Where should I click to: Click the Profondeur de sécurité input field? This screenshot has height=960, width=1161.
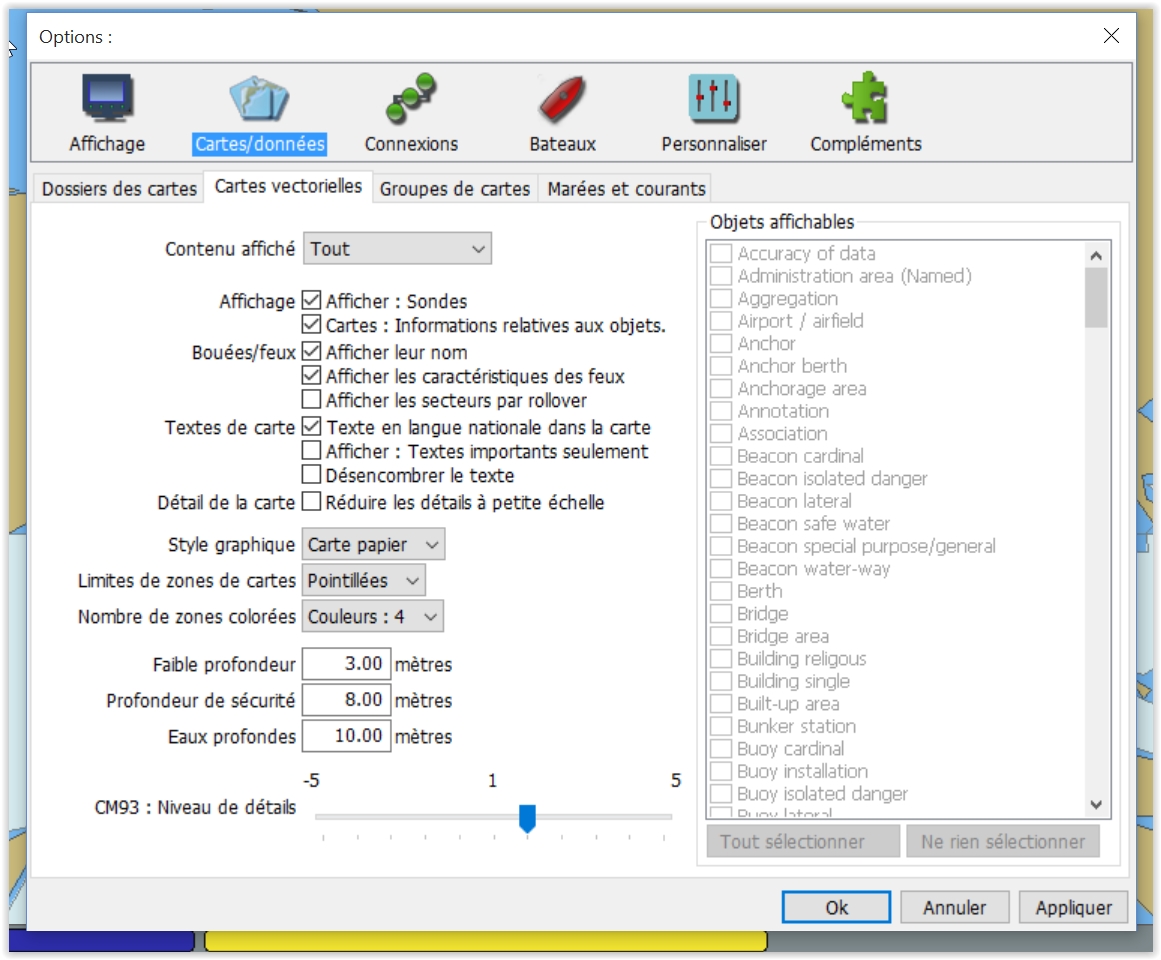tap(346, 700)
